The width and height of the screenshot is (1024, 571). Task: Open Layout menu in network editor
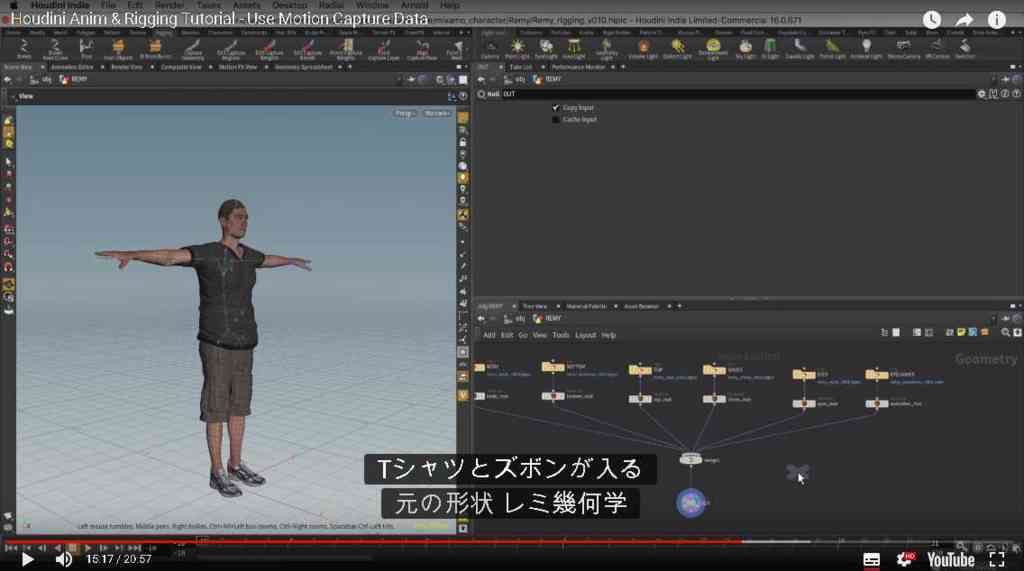point(585,335)
